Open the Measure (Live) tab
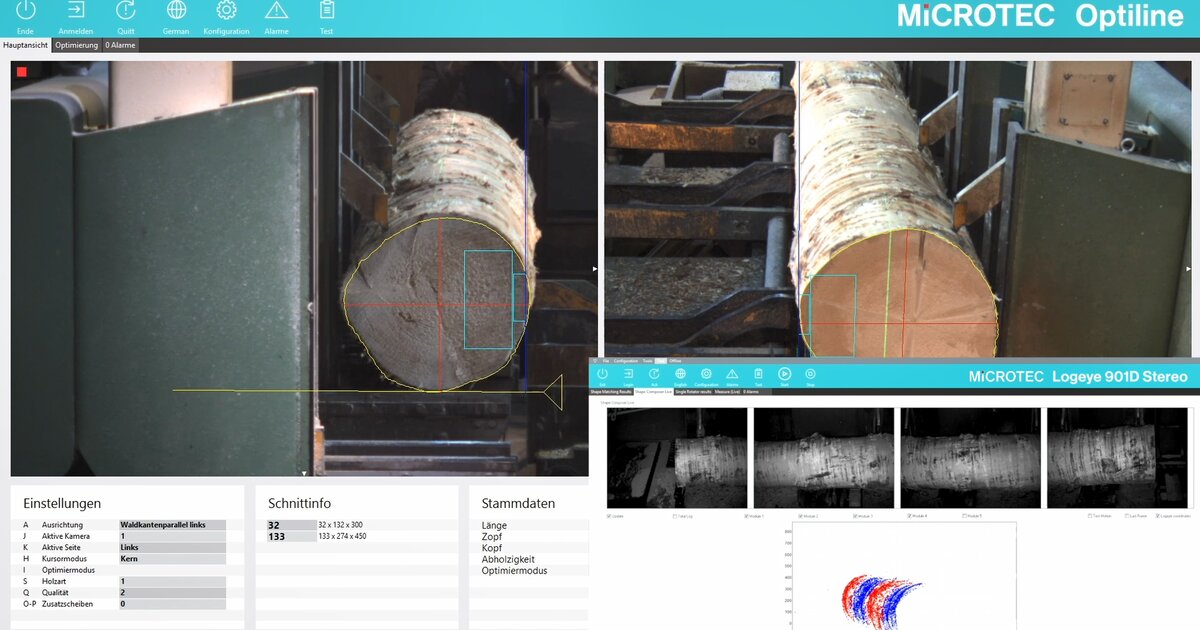The image size is (1200, 630). click(727, 392)
